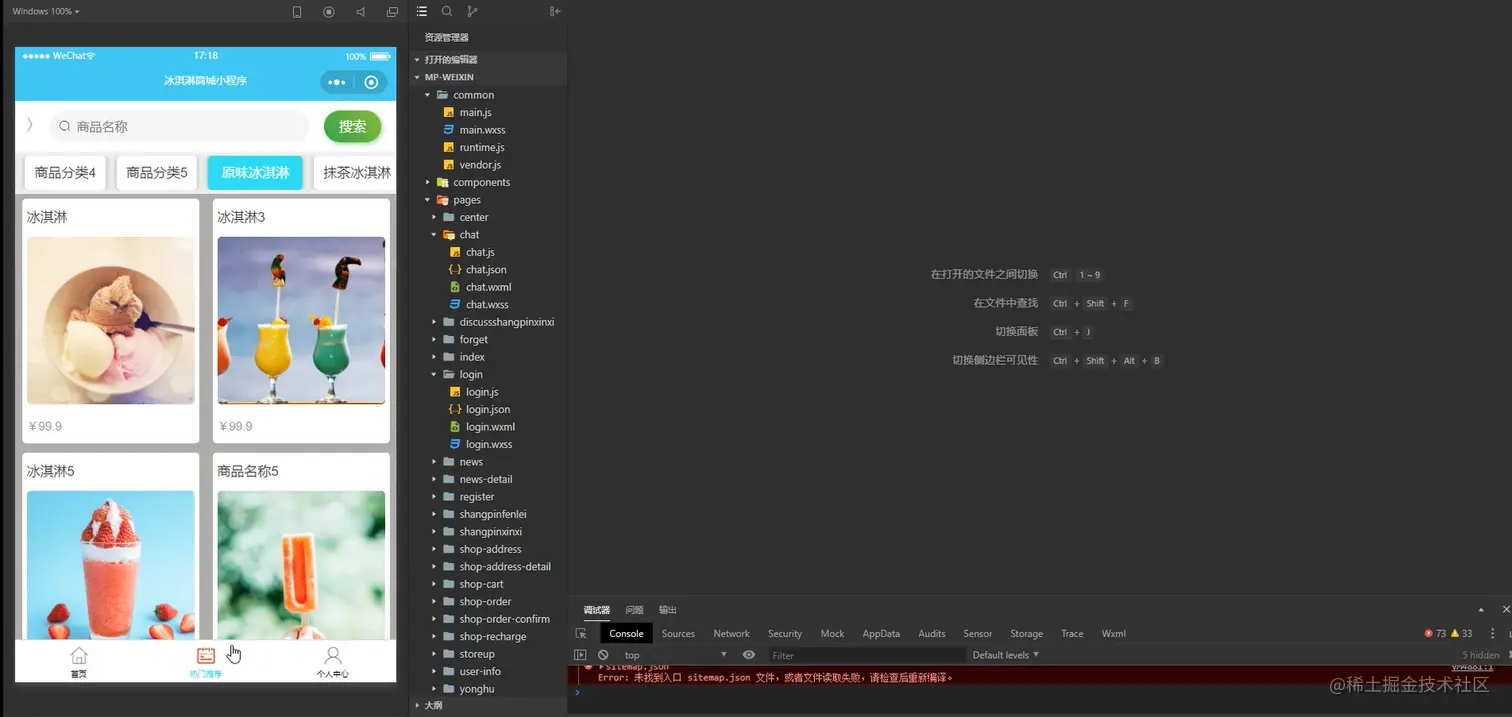The image size is (1512, 717).
Task: Open the console context 'top' dropdown
Action: pos(675,655)
